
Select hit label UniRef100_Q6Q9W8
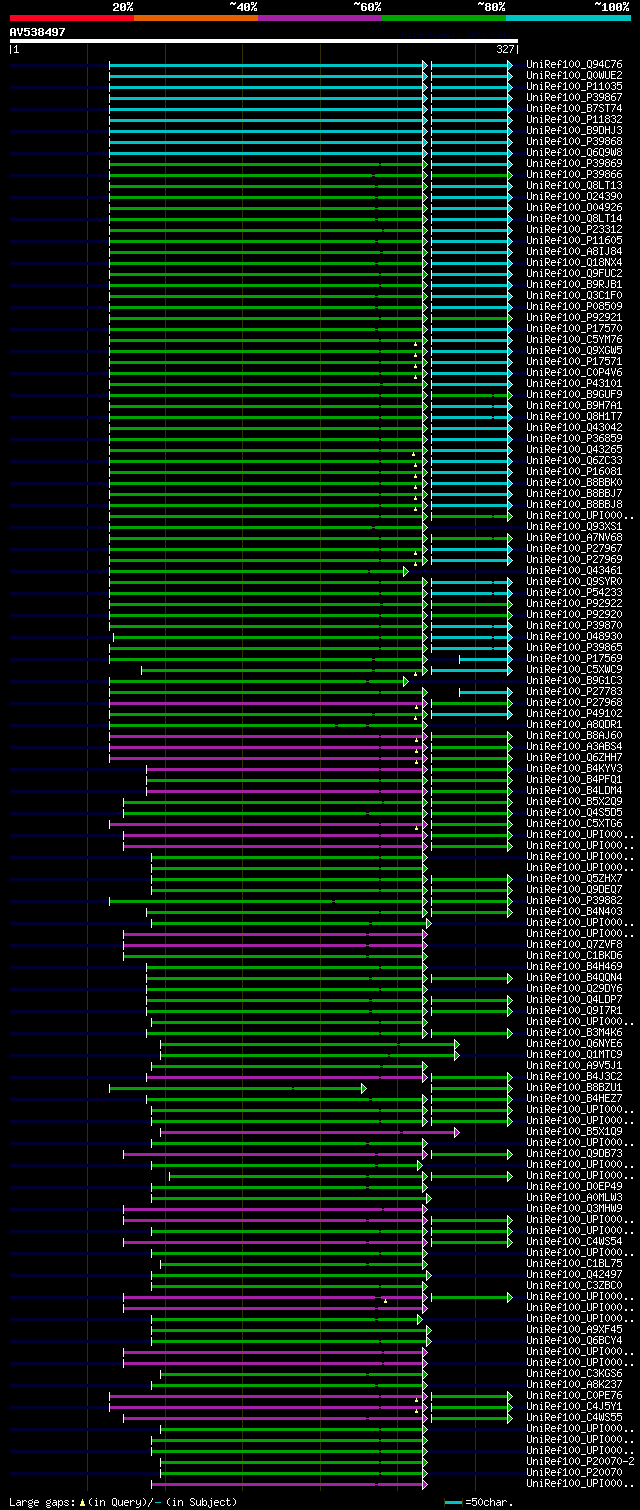(x=574, y=152)
